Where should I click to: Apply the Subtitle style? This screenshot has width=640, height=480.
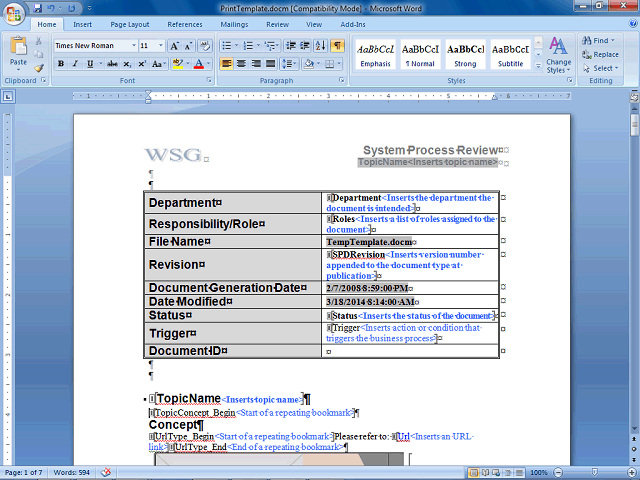point(510,55)
